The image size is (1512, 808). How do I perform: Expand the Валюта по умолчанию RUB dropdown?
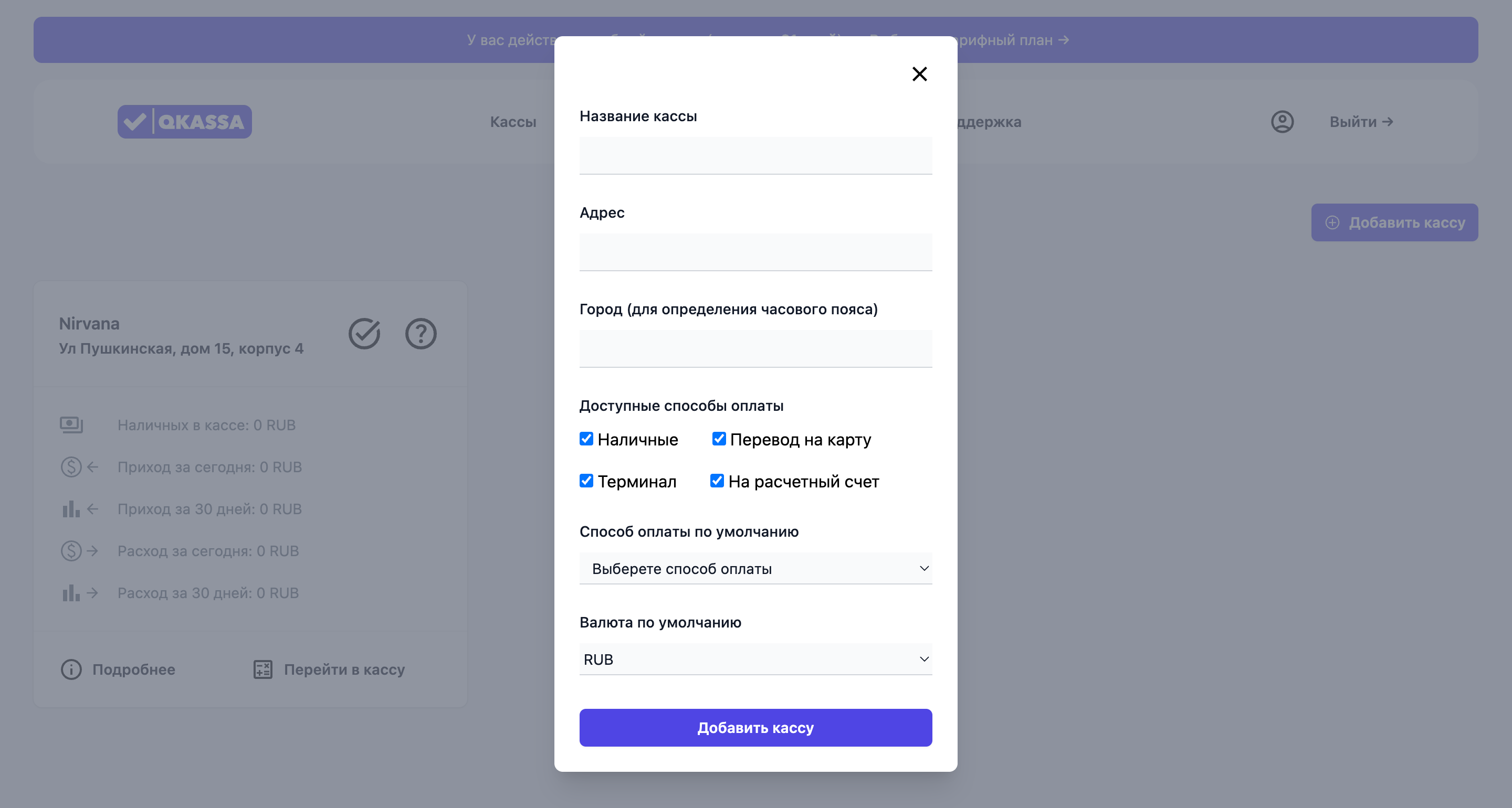tap(756, 659)
